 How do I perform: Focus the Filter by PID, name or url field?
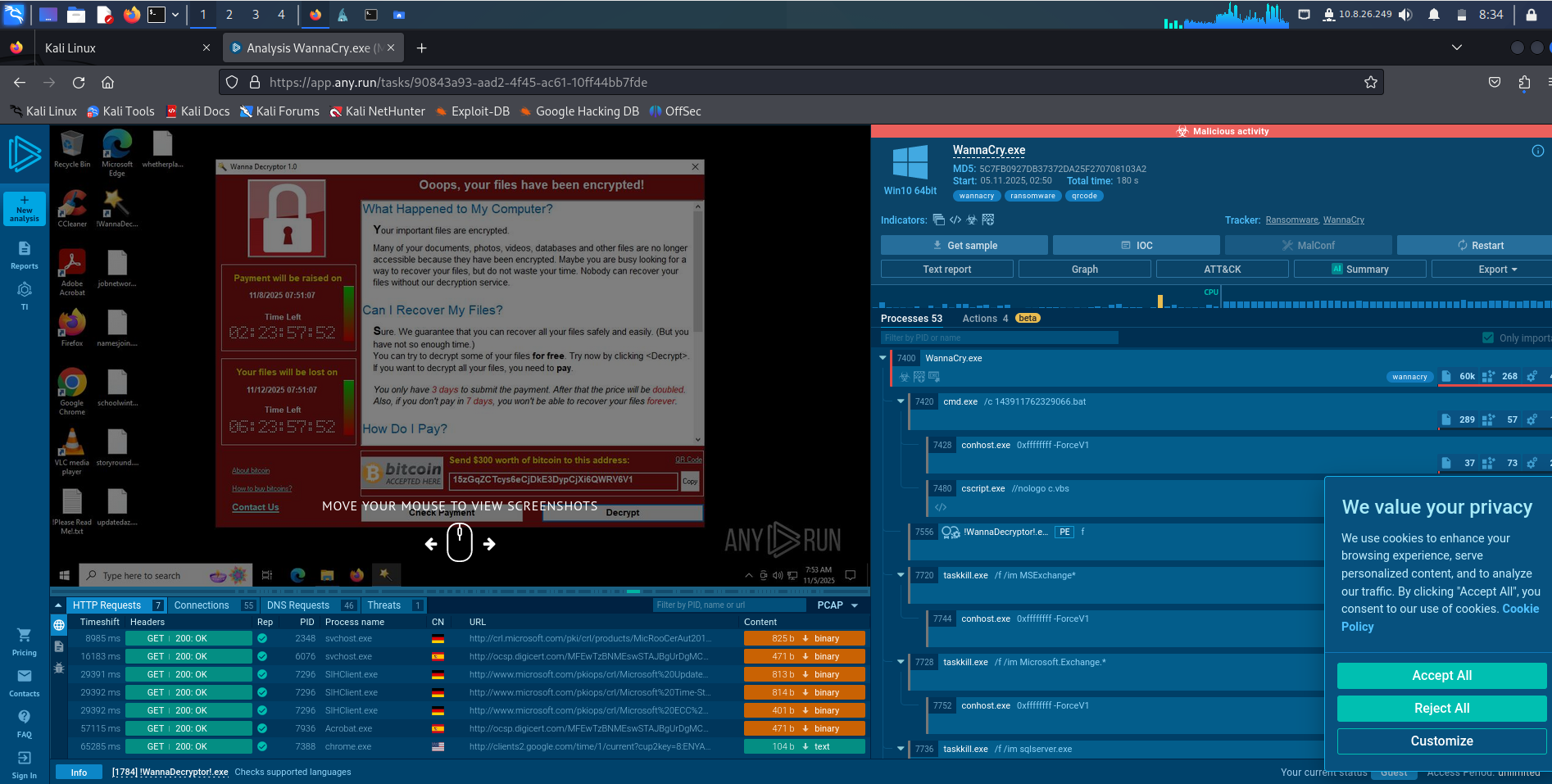[729, 605]
